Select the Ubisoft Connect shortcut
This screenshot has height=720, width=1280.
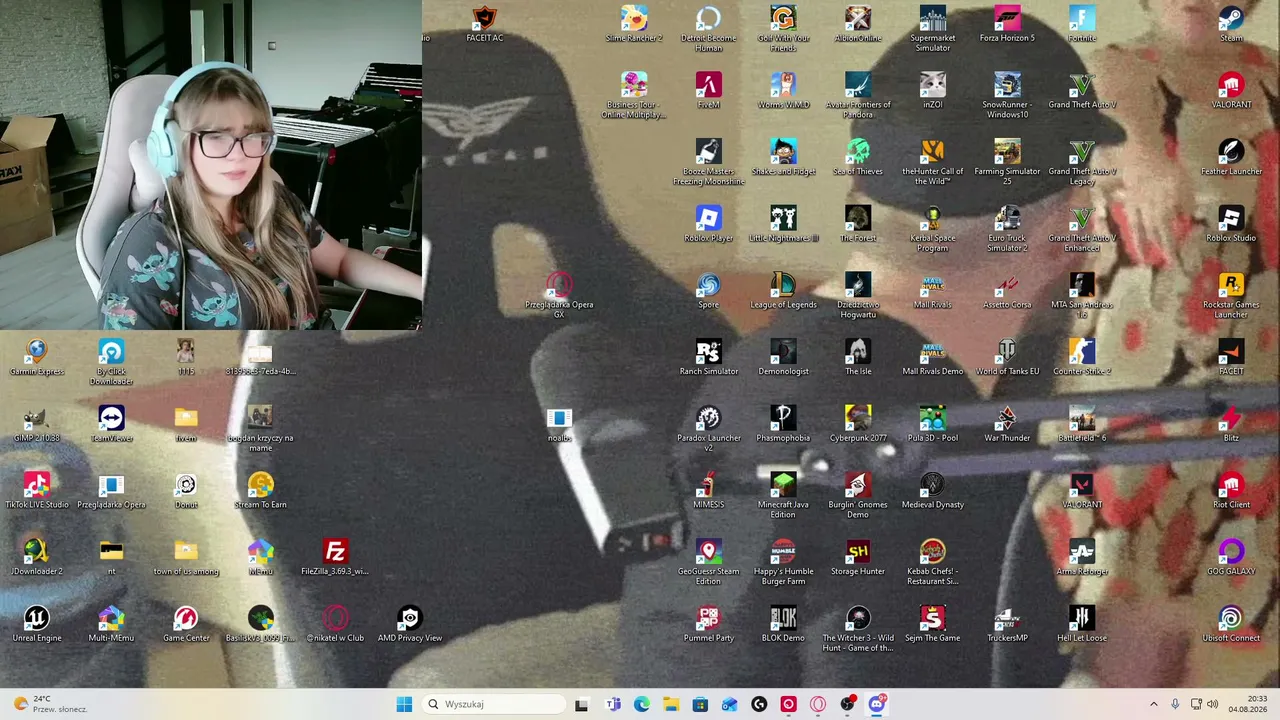point(1231,625)
